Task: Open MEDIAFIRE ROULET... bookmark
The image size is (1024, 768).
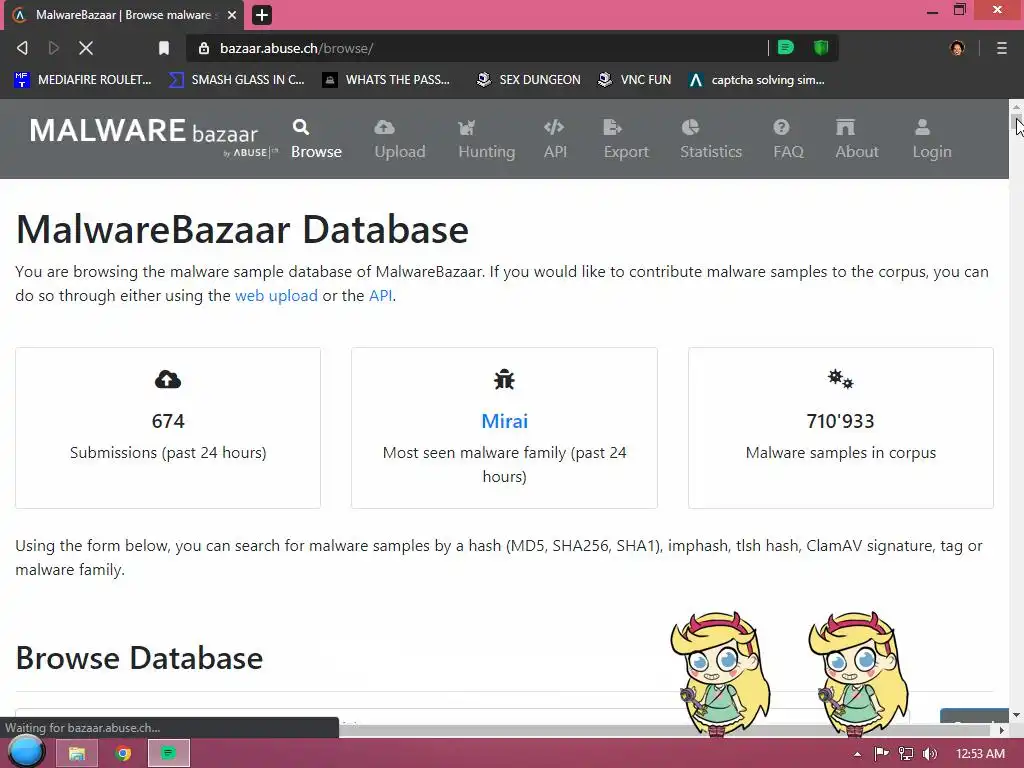Action: point(83,80)
